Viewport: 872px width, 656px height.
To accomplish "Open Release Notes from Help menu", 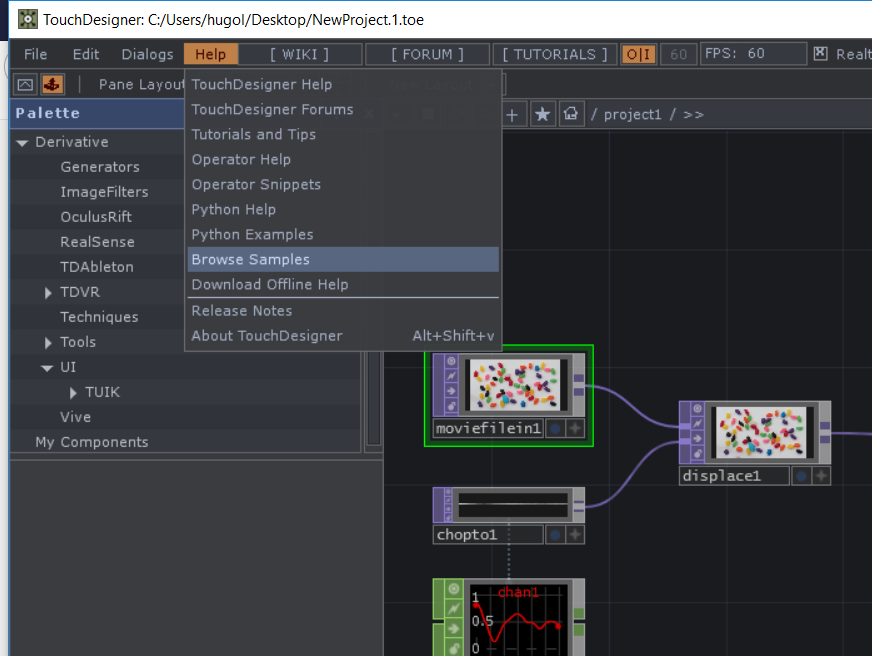I will pos(343,311).
